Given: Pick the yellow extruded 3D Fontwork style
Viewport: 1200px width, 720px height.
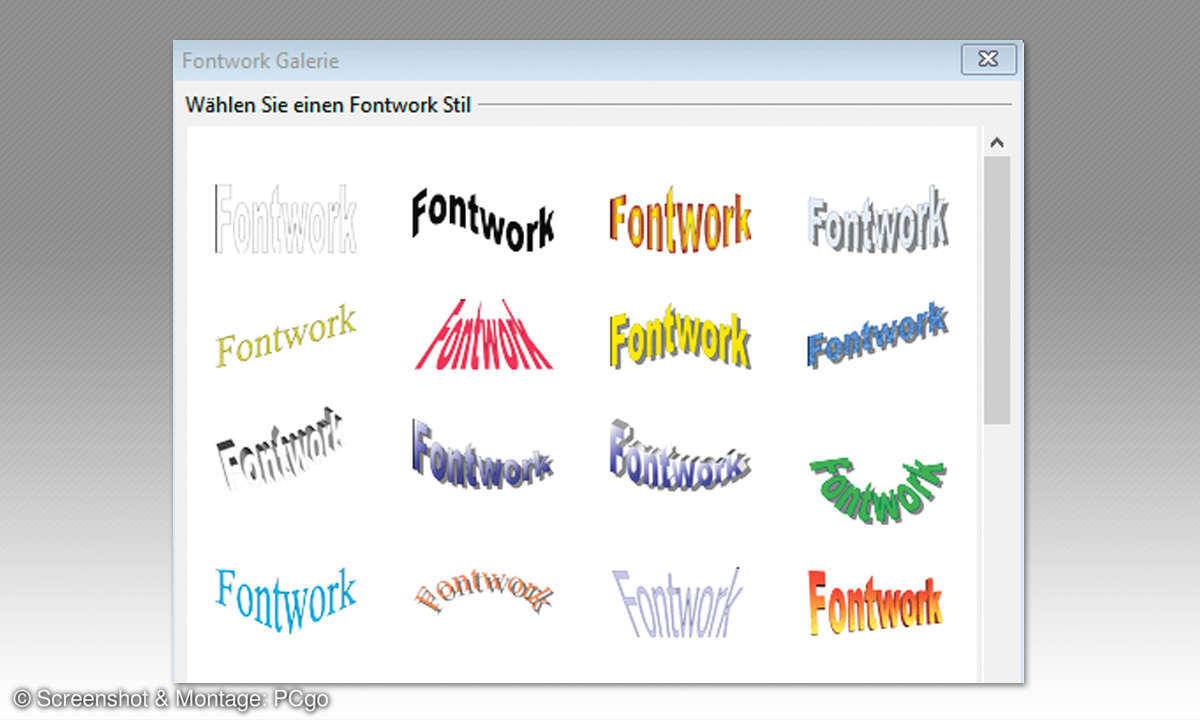Looking at the screenshot, I should click(680, 338).
